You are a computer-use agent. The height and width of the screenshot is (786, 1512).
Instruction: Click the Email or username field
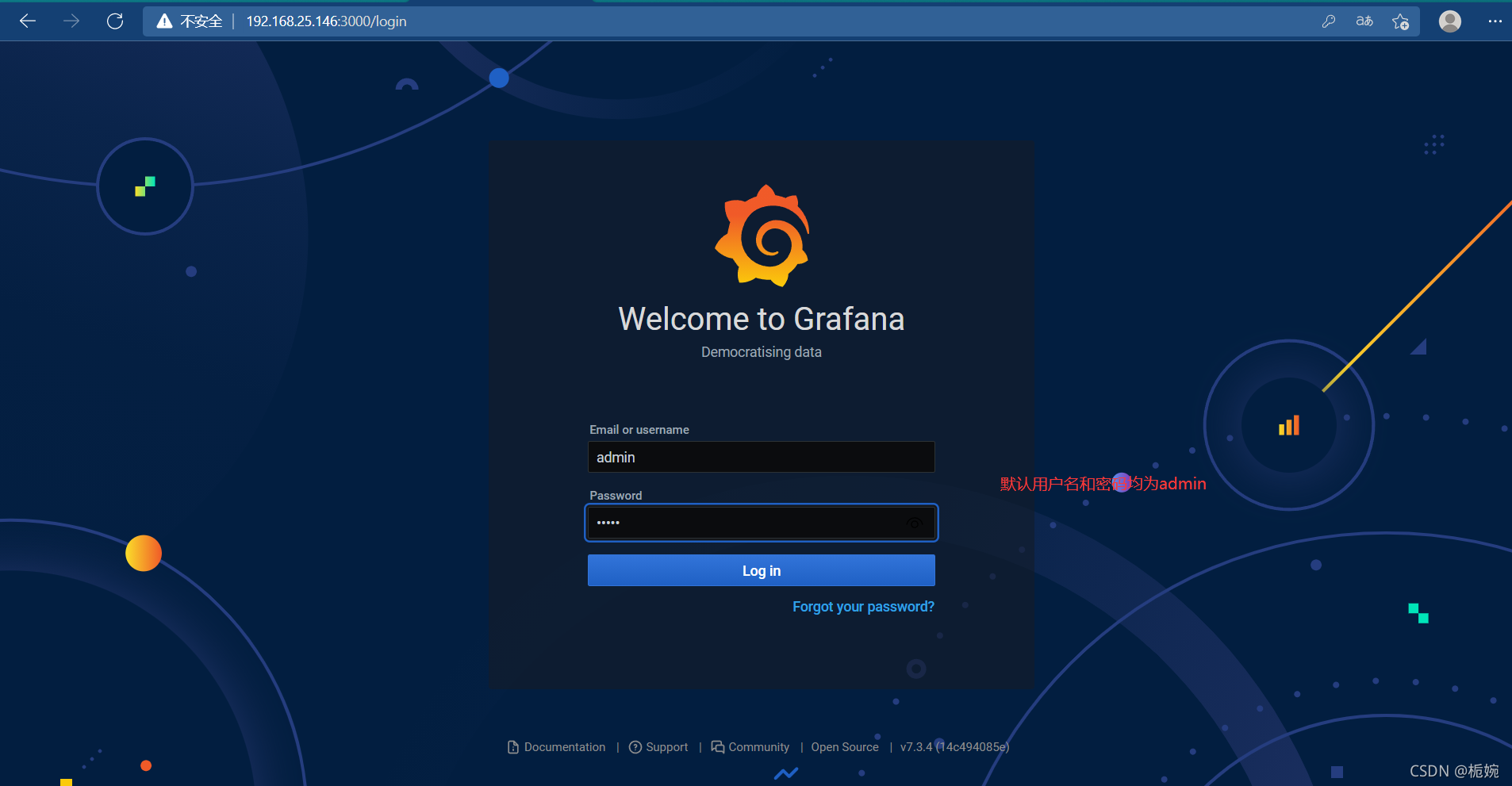click(x=762, y=457)
